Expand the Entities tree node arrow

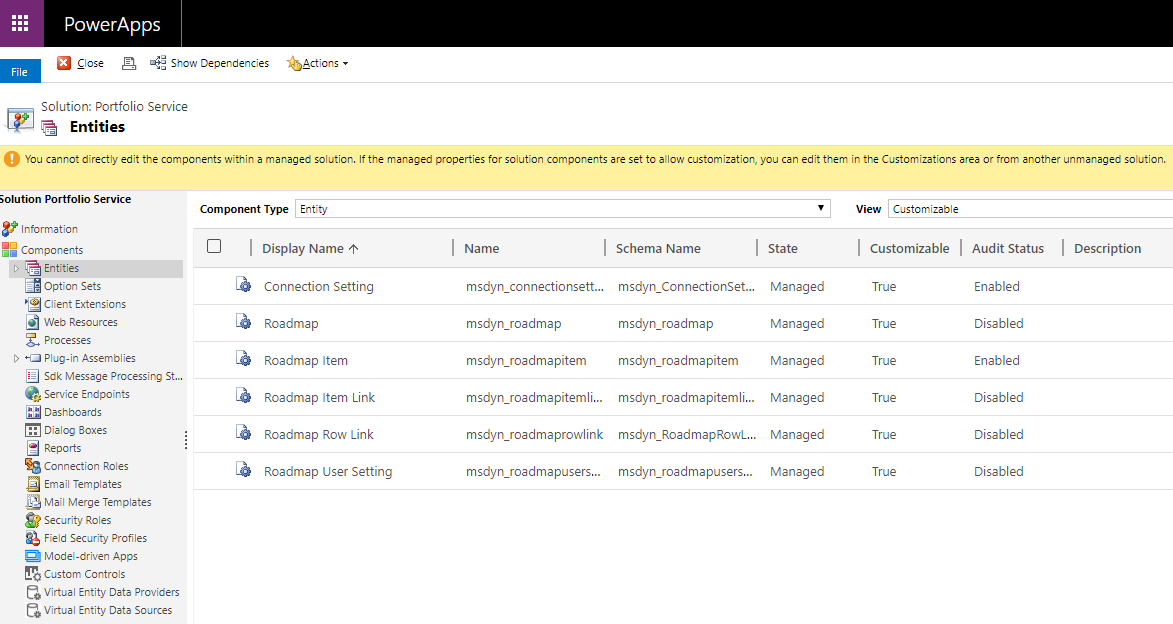[16, 268]
